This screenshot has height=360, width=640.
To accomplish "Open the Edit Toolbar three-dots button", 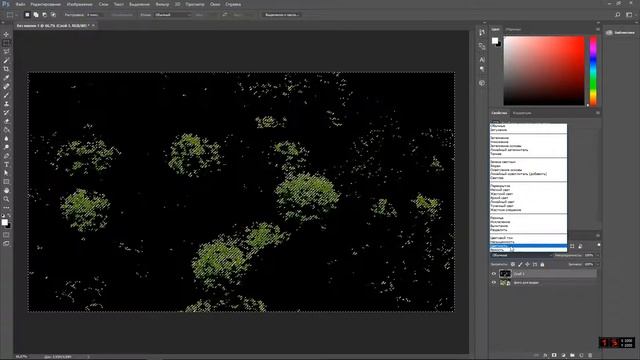I will [6, 208].
